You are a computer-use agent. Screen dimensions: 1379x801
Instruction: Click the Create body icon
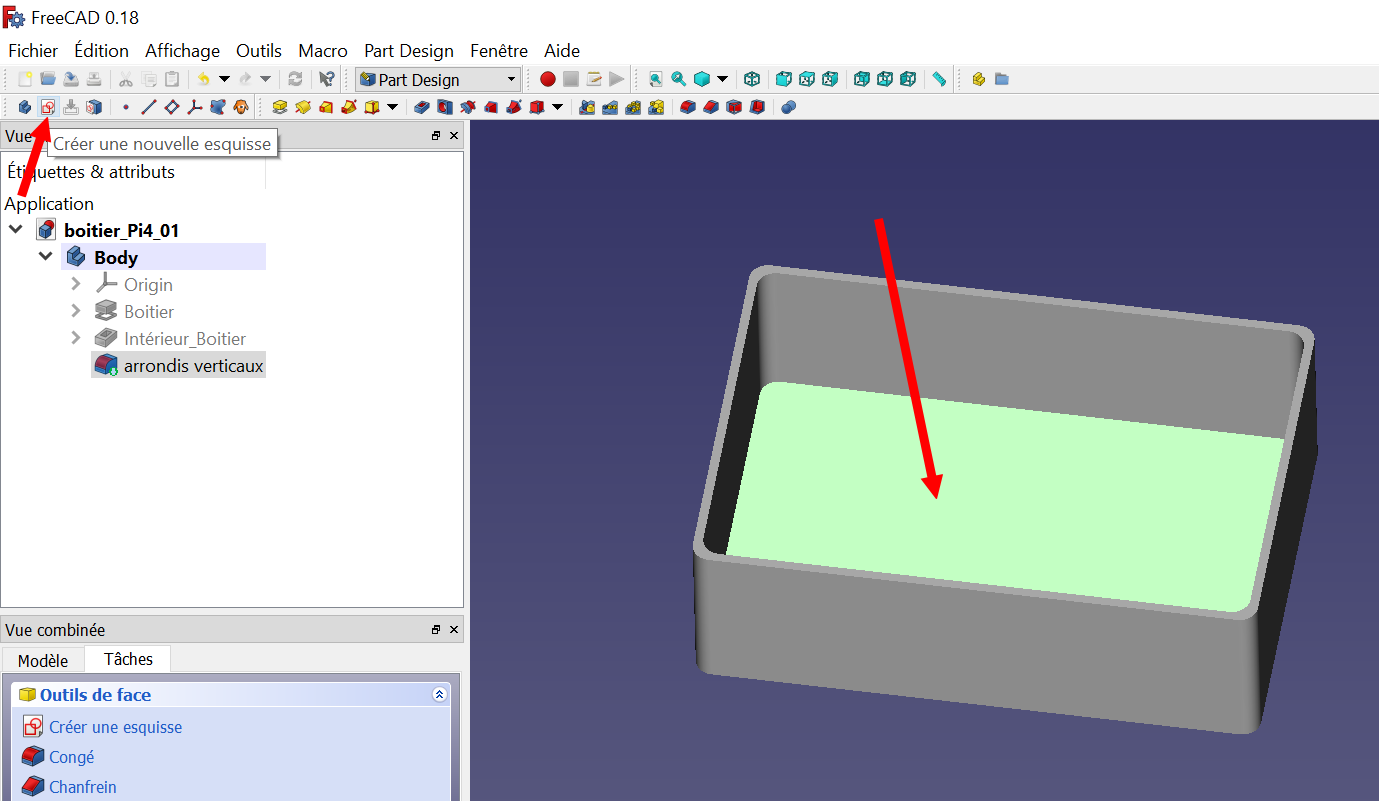pyautogui.click(x=24, y=107)
